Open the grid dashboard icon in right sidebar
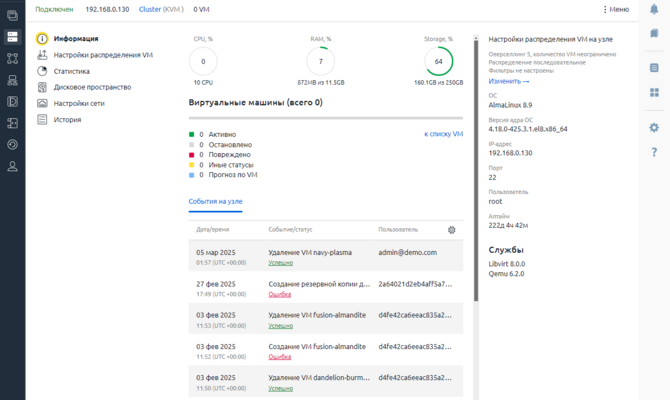The height and width of the screenshot is (400, 670). click(654, 92)
